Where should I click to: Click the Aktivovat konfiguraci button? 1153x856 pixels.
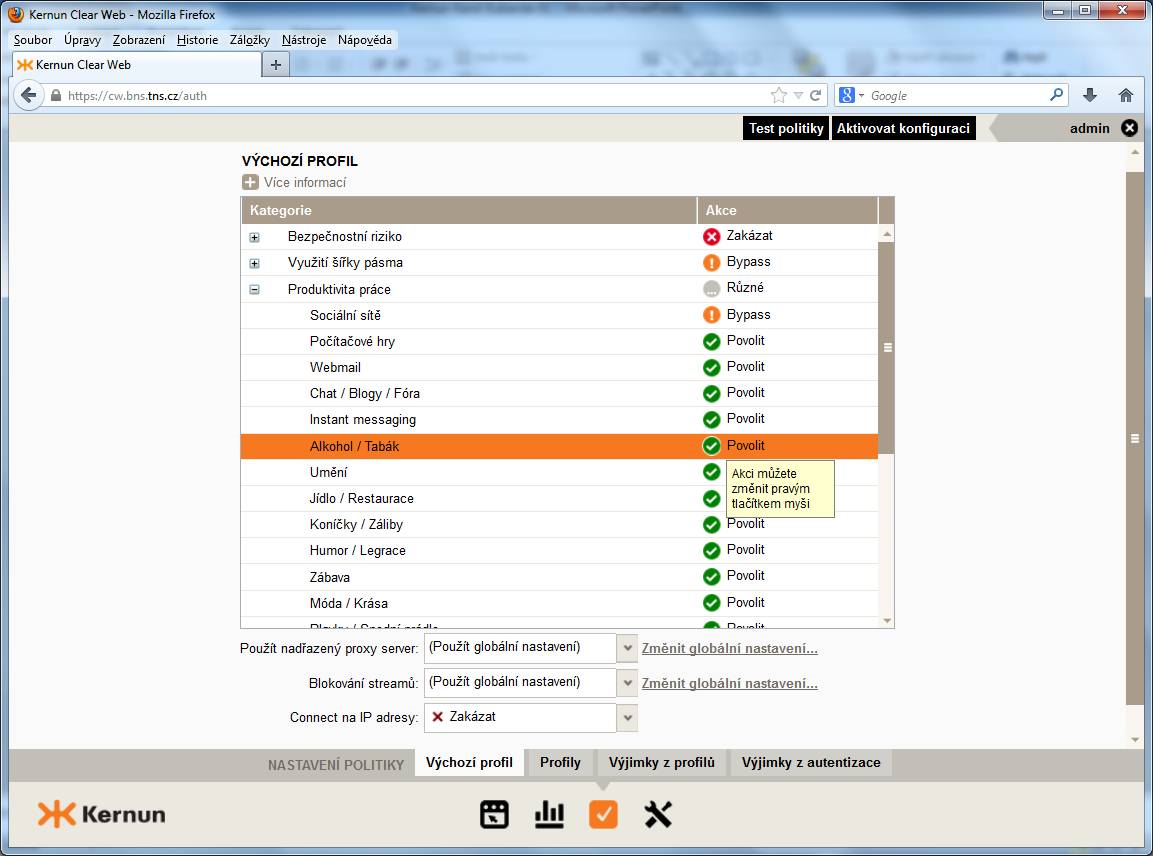click(903, 128)
